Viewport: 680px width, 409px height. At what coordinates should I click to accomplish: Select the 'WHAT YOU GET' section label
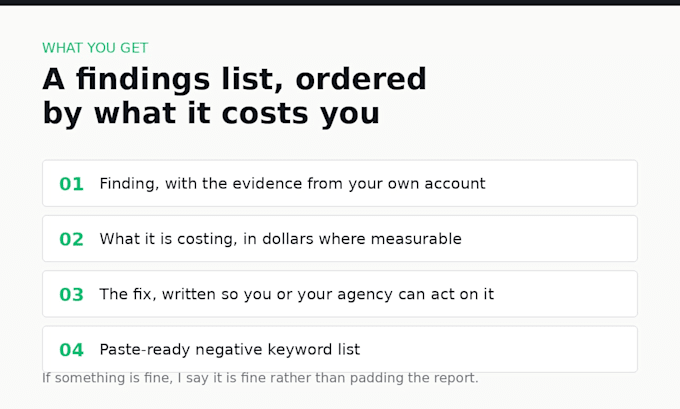tap(95, 48)
